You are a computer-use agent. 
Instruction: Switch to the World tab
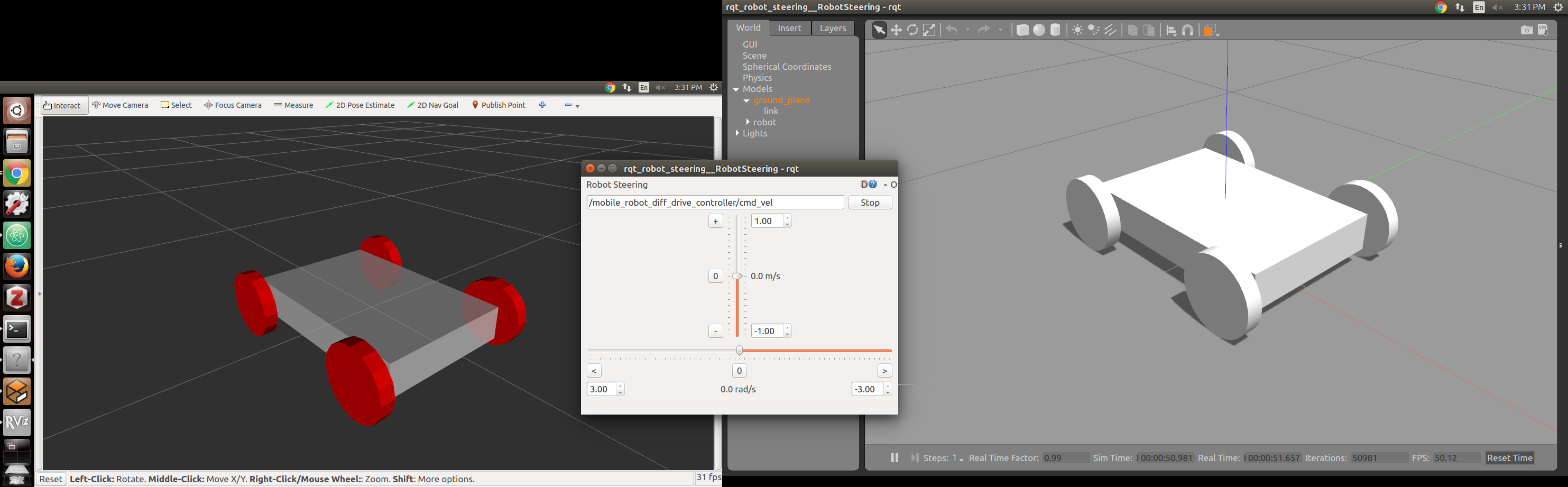click(x=748, y=28)
